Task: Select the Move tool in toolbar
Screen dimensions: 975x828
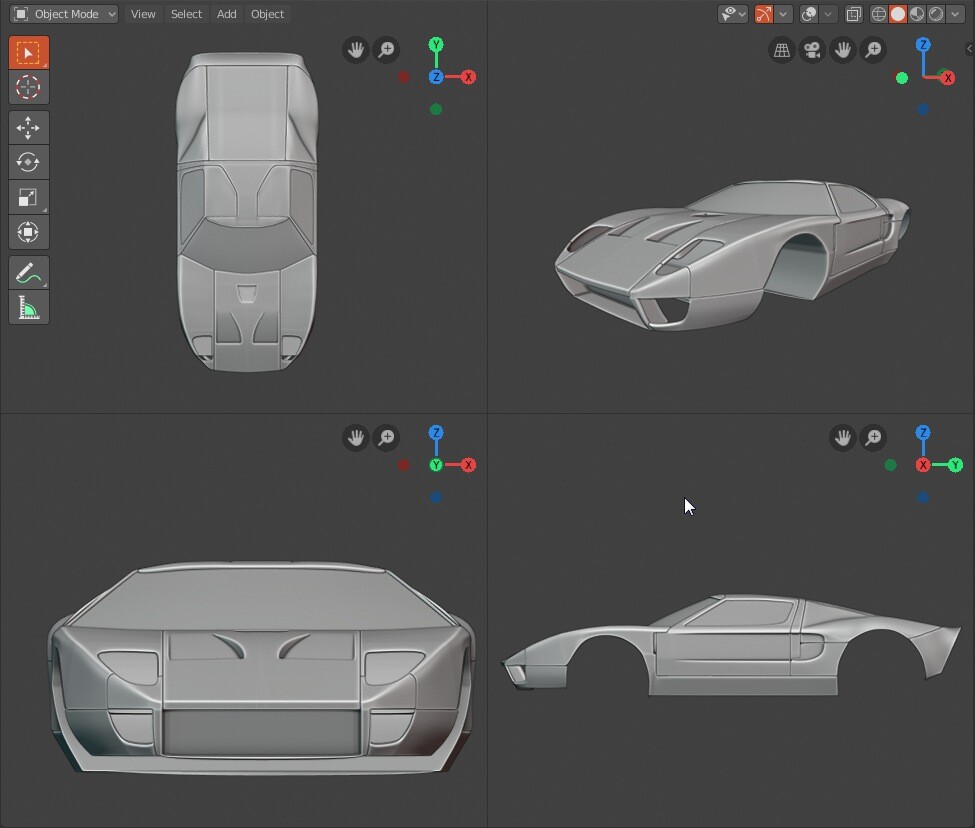Action: (x=28, y=128)
